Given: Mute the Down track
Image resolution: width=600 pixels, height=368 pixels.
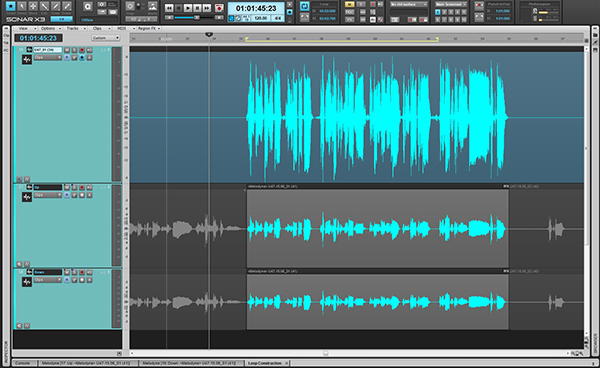Looking at the screenshot, I should tap(67, 272).
